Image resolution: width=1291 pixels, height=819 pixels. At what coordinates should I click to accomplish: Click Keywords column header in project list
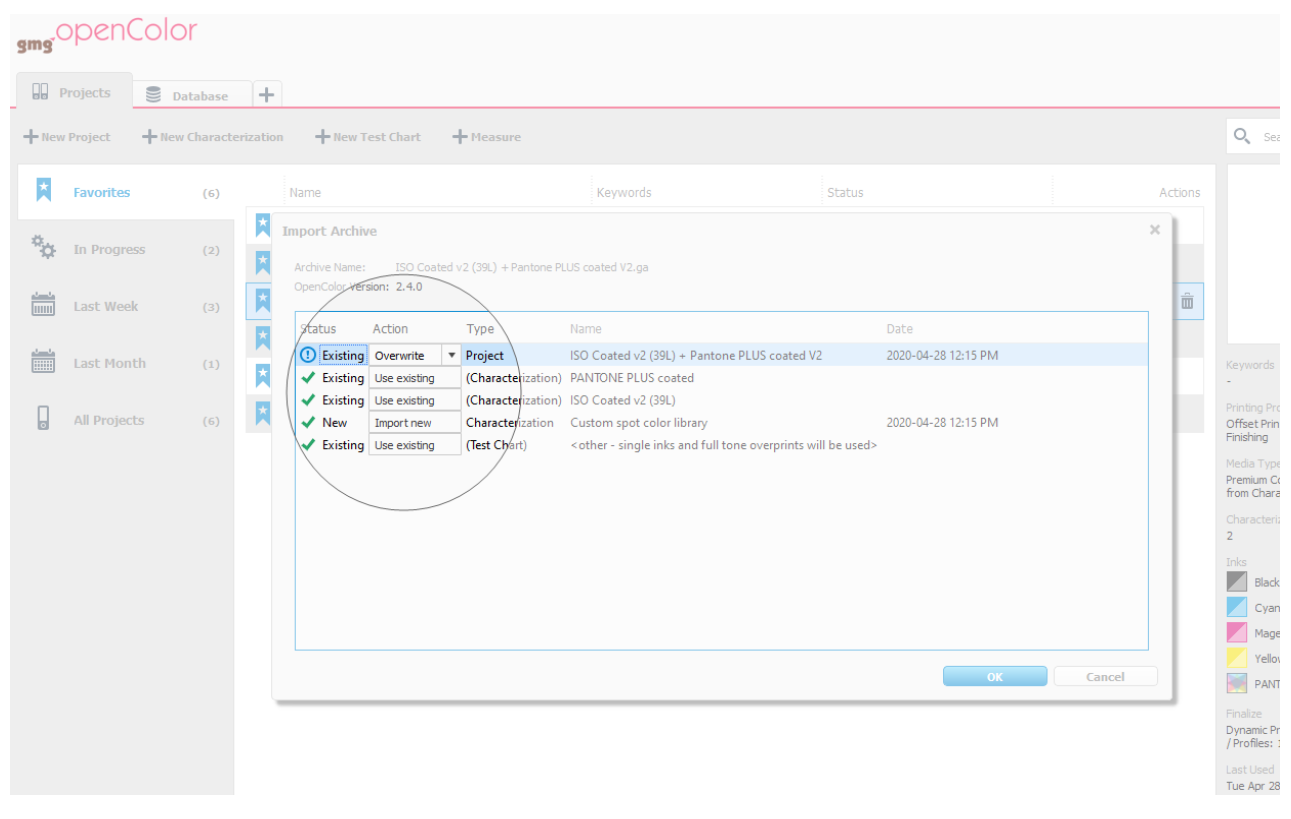click(x=624, y=192)
